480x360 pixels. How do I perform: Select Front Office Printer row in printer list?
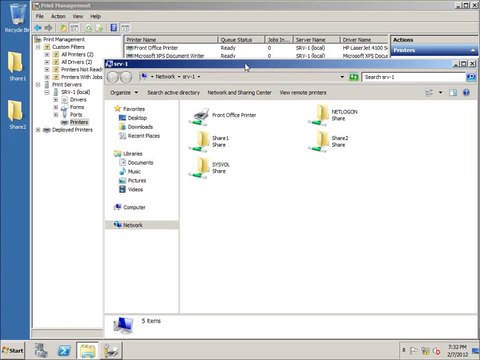click(x=256, y=48)
